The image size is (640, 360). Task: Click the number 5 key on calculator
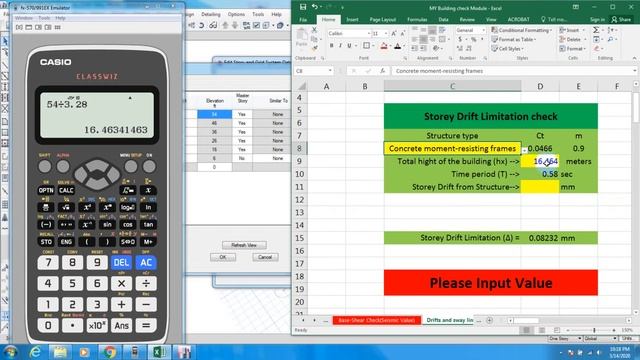[x=72, y=283]
